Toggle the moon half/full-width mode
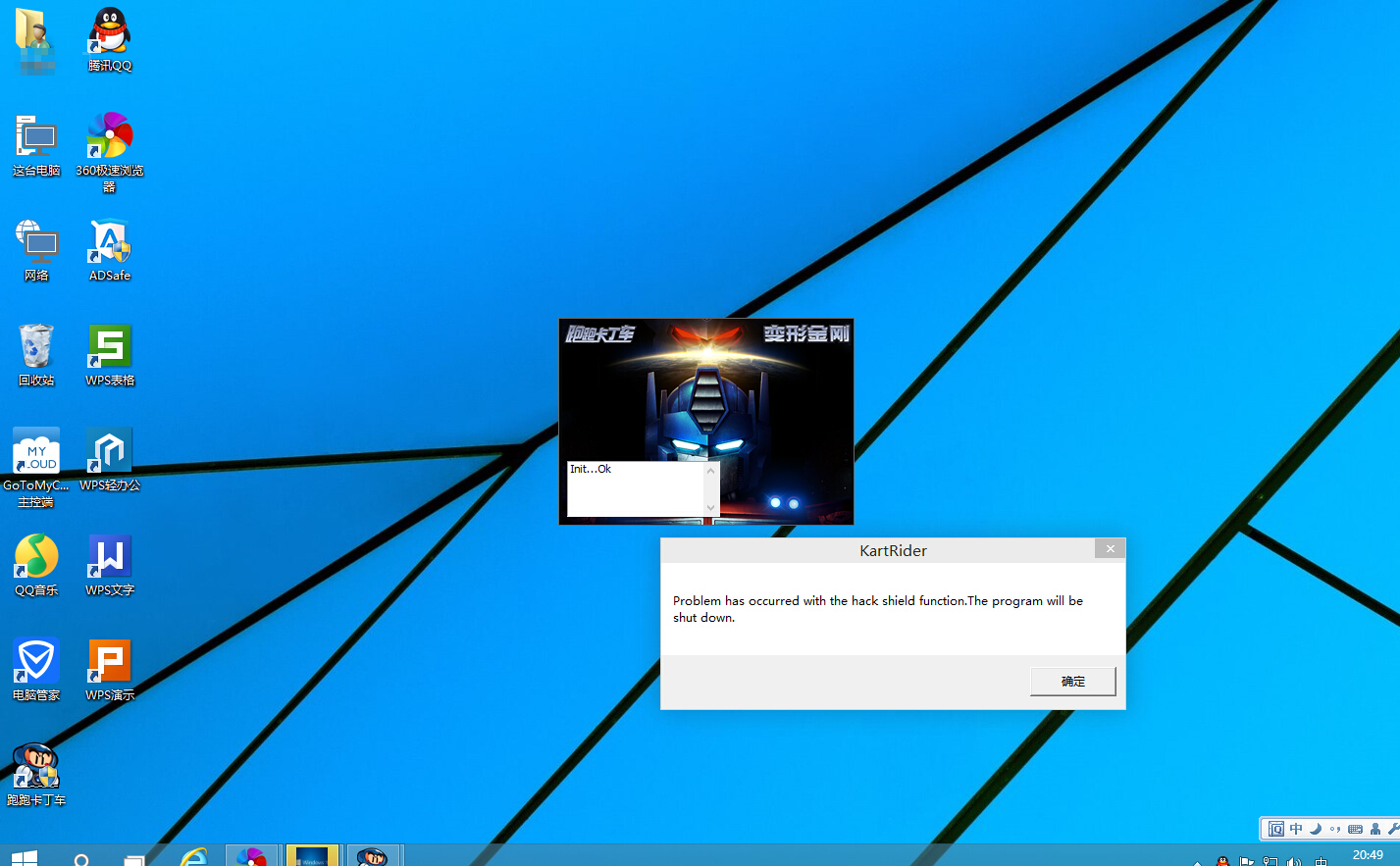The image size is (1400, 866). (x=1316, y=829)
